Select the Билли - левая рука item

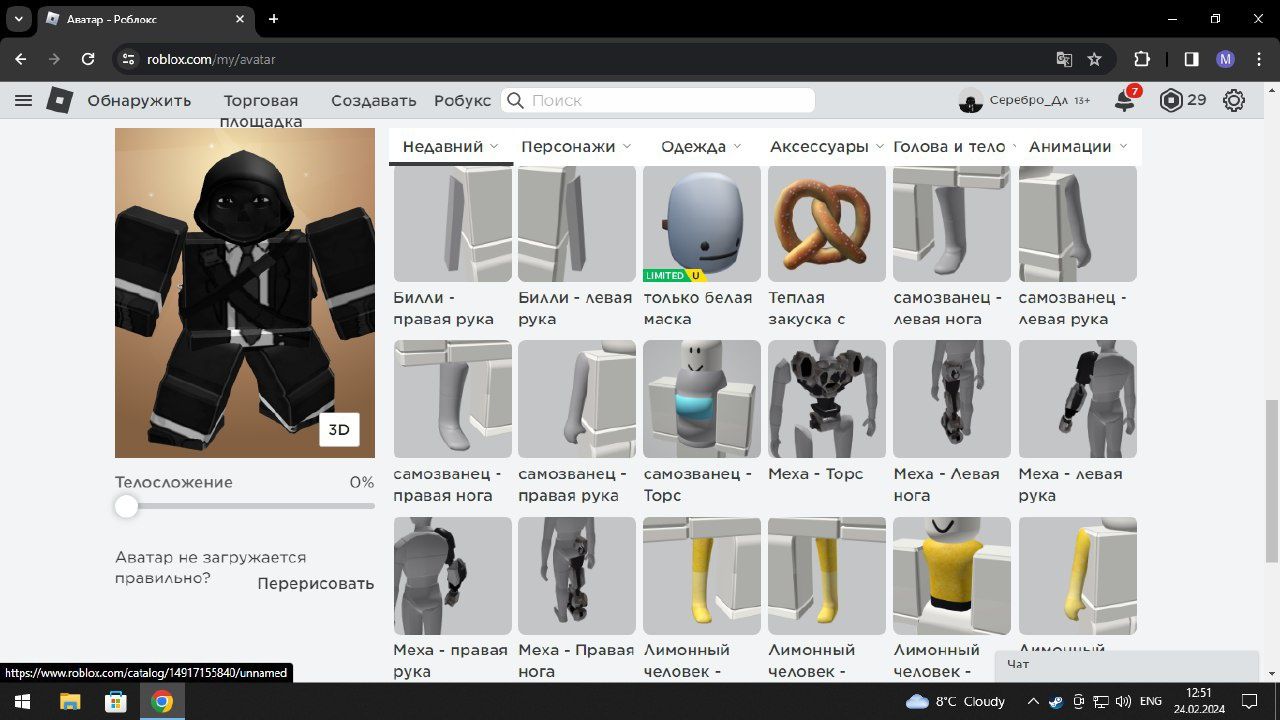point(577,246)
